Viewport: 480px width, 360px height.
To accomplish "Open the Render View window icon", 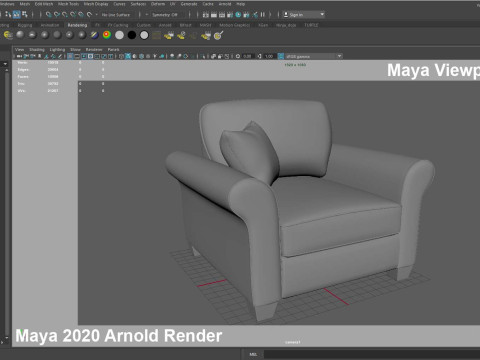I will pos(206,15).
